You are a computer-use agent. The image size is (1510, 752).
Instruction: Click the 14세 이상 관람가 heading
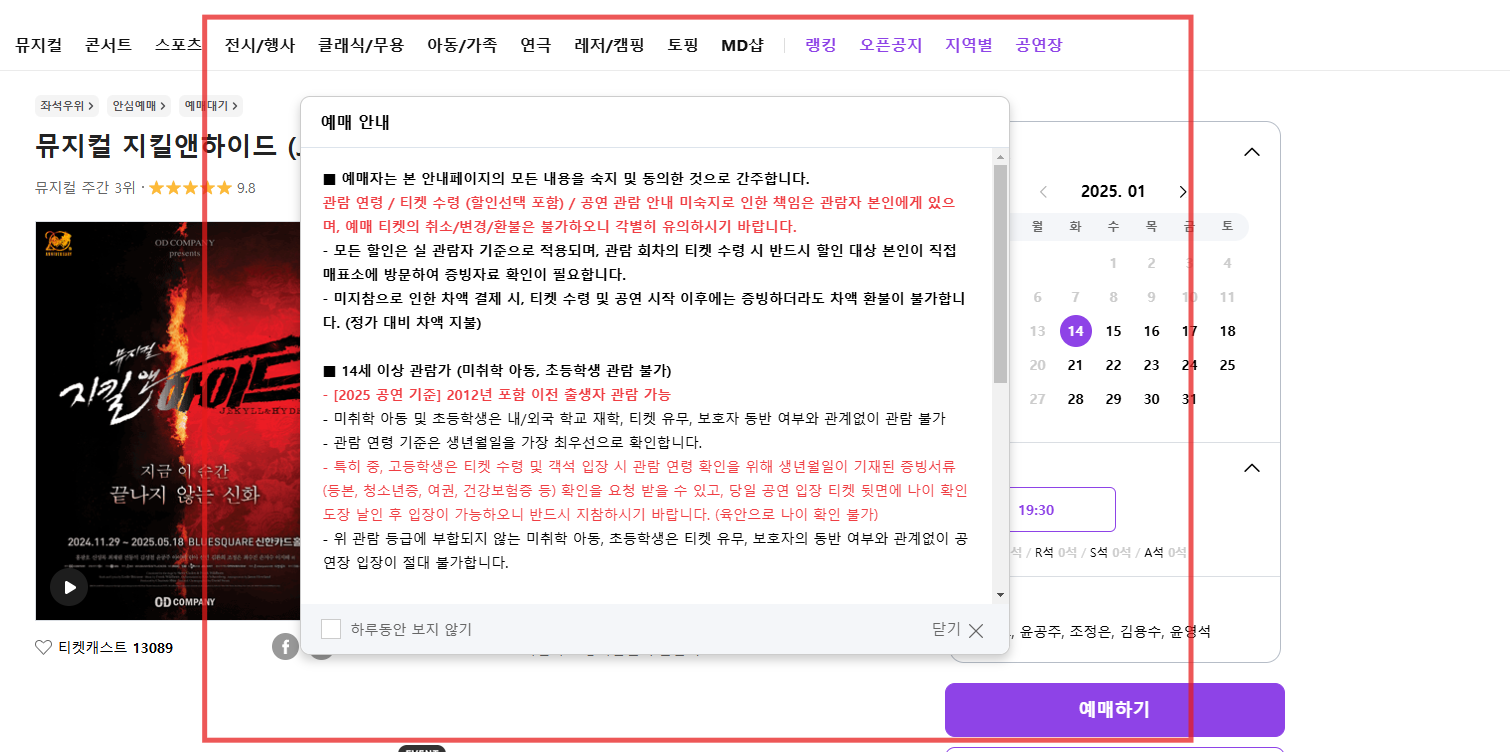(x=497, y=370)
